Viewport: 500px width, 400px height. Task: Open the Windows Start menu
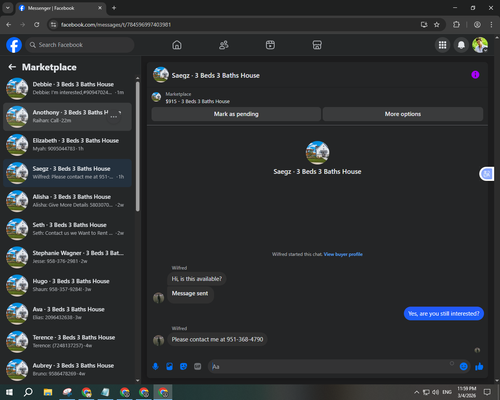[x=9, y=392]
